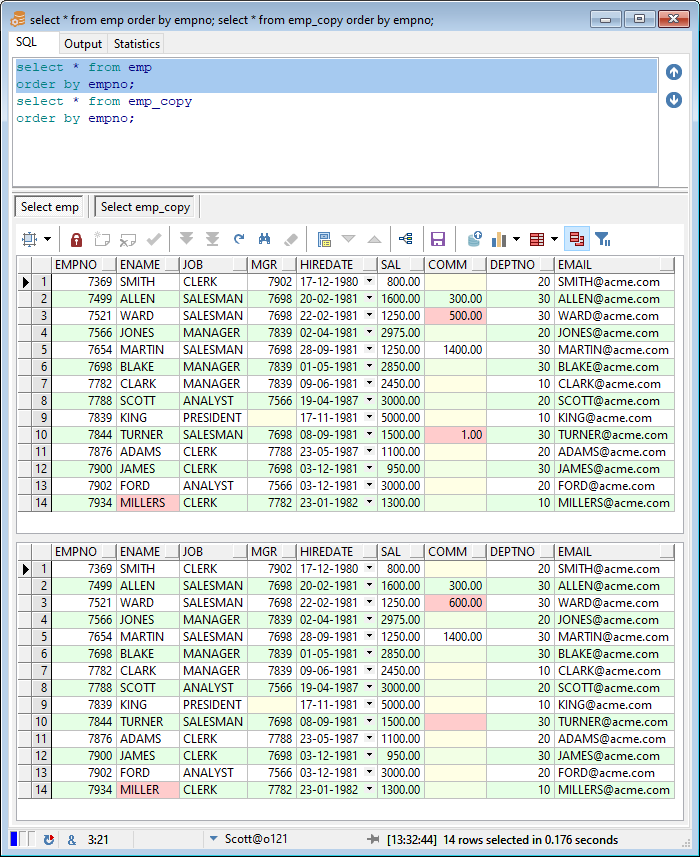Click the bar chart icon

click(499, 239)
